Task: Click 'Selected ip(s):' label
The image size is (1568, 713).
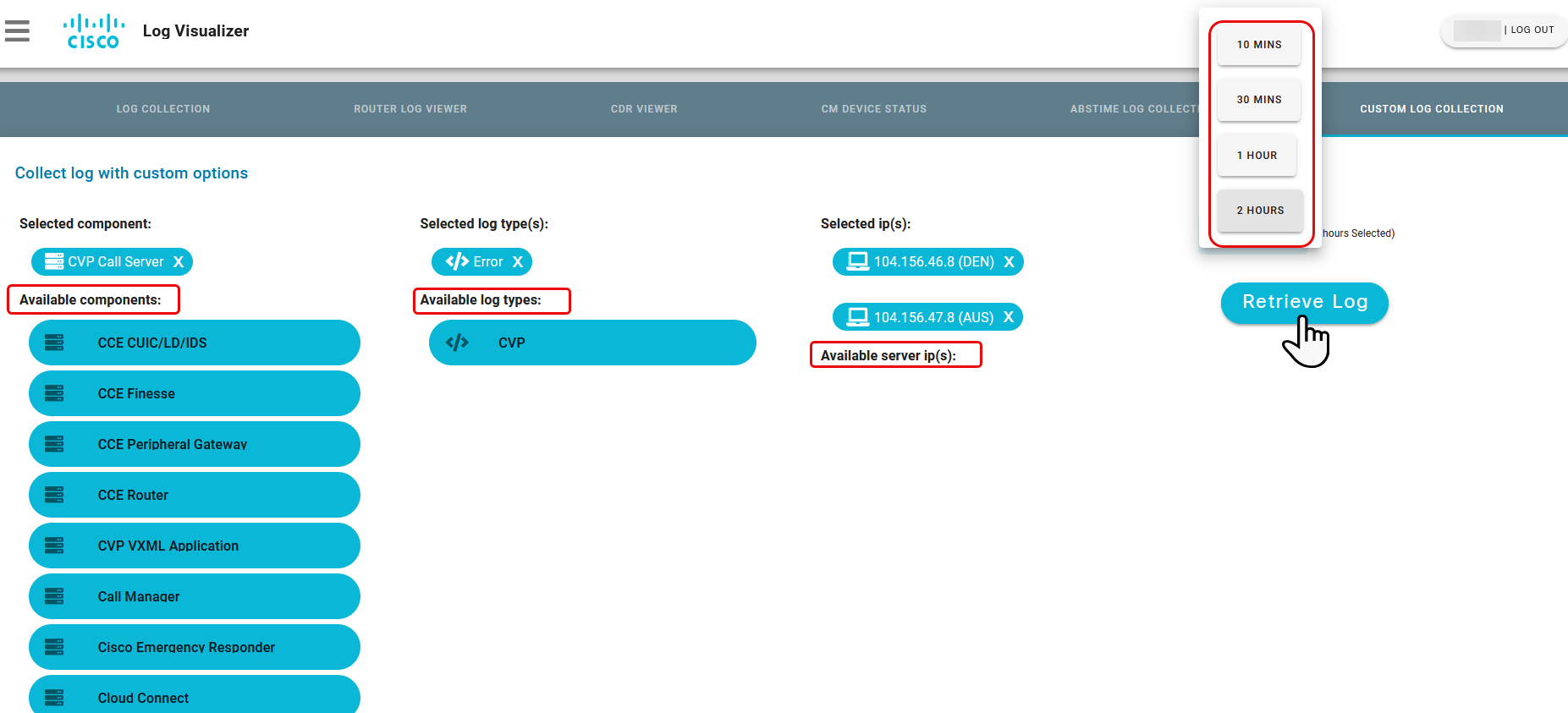Action: pos(866,224)
